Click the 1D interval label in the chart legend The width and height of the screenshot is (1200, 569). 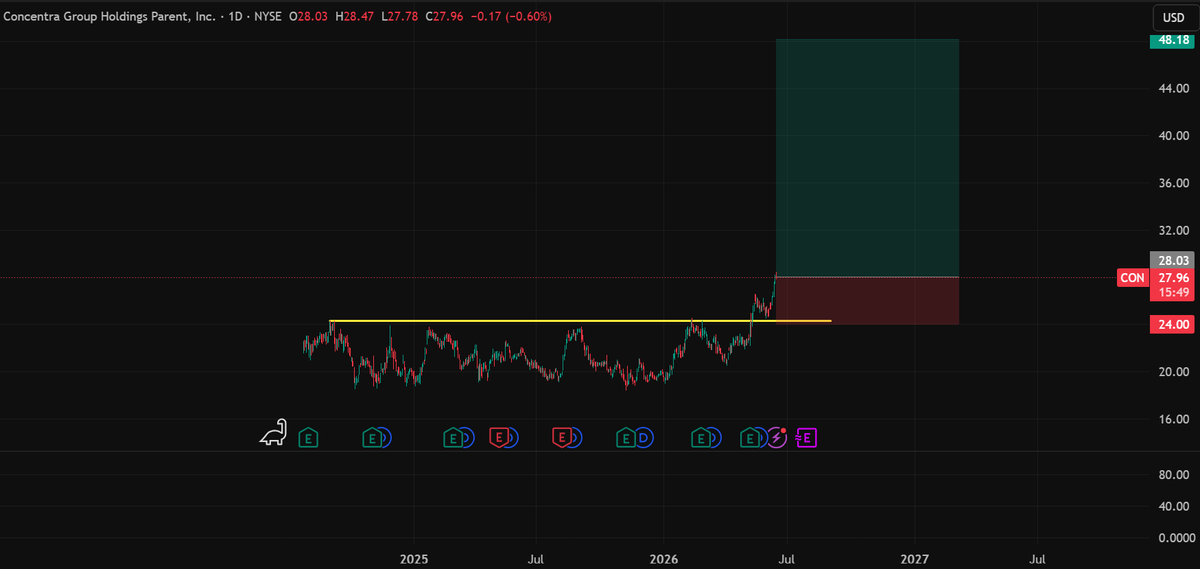(236, 17)
